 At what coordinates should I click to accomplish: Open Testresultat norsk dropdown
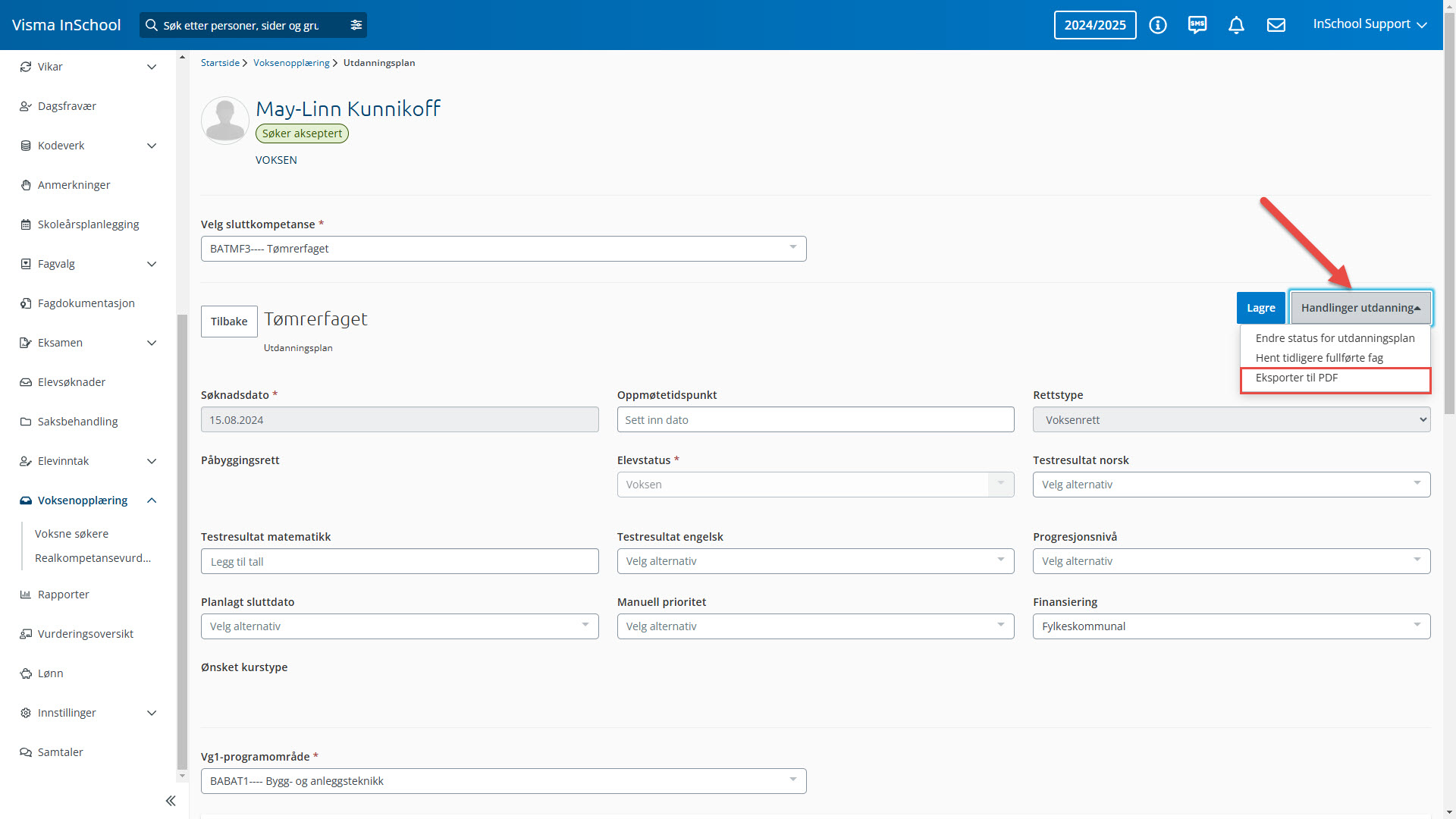point(1231,485)
